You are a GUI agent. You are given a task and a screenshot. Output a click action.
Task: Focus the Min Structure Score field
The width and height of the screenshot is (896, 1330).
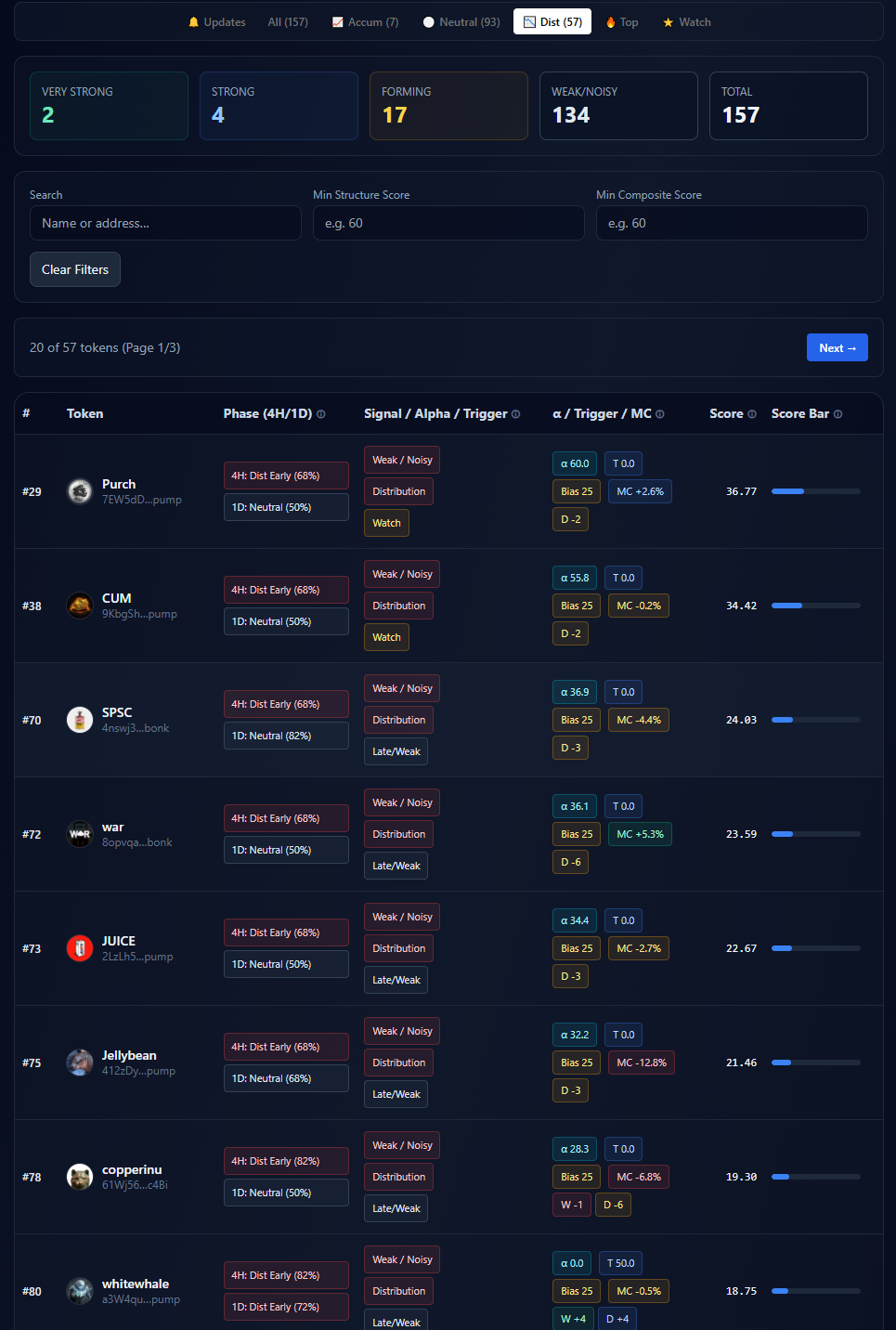pyautogui.click(x=448, y=223)
